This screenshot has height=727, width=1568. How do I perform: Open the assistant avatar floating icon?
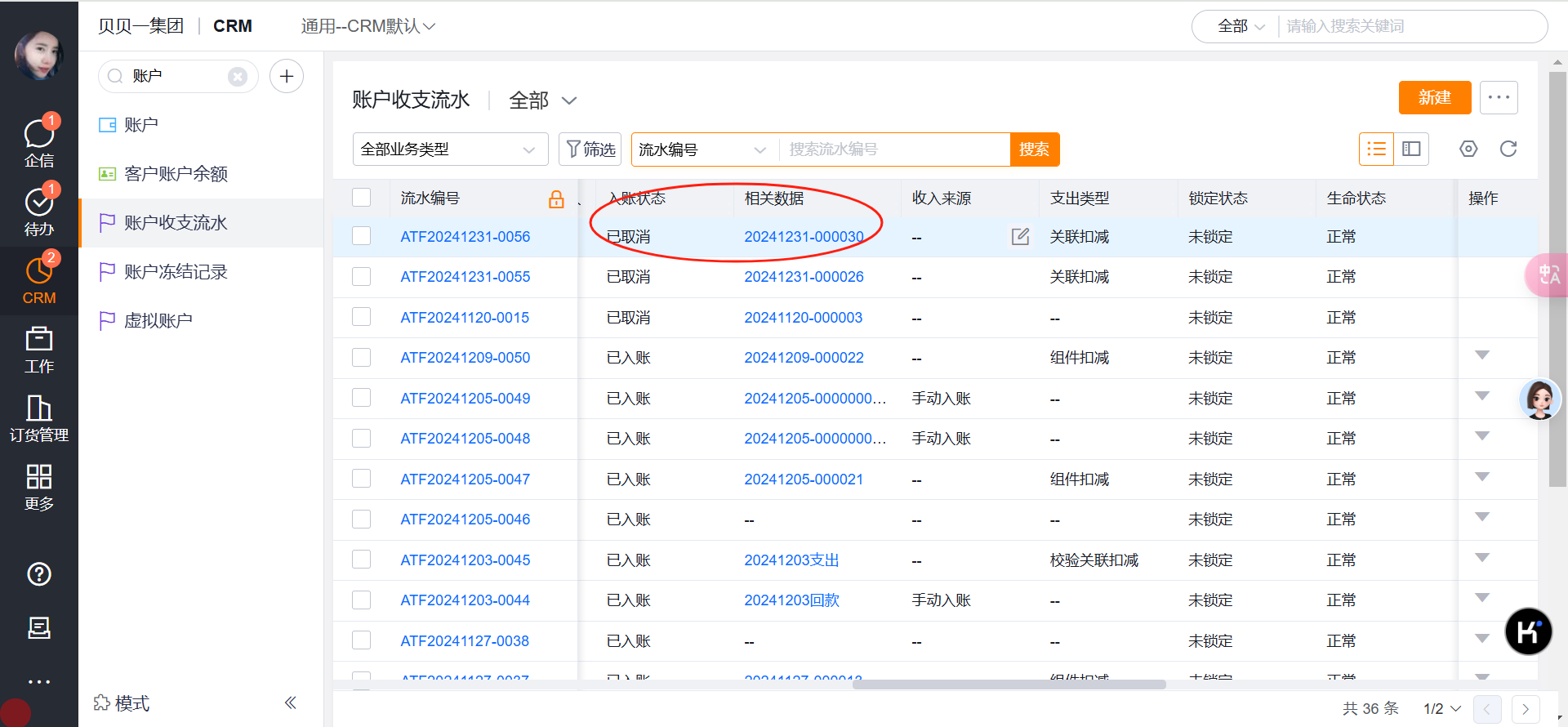click(x=1540, y=399)
